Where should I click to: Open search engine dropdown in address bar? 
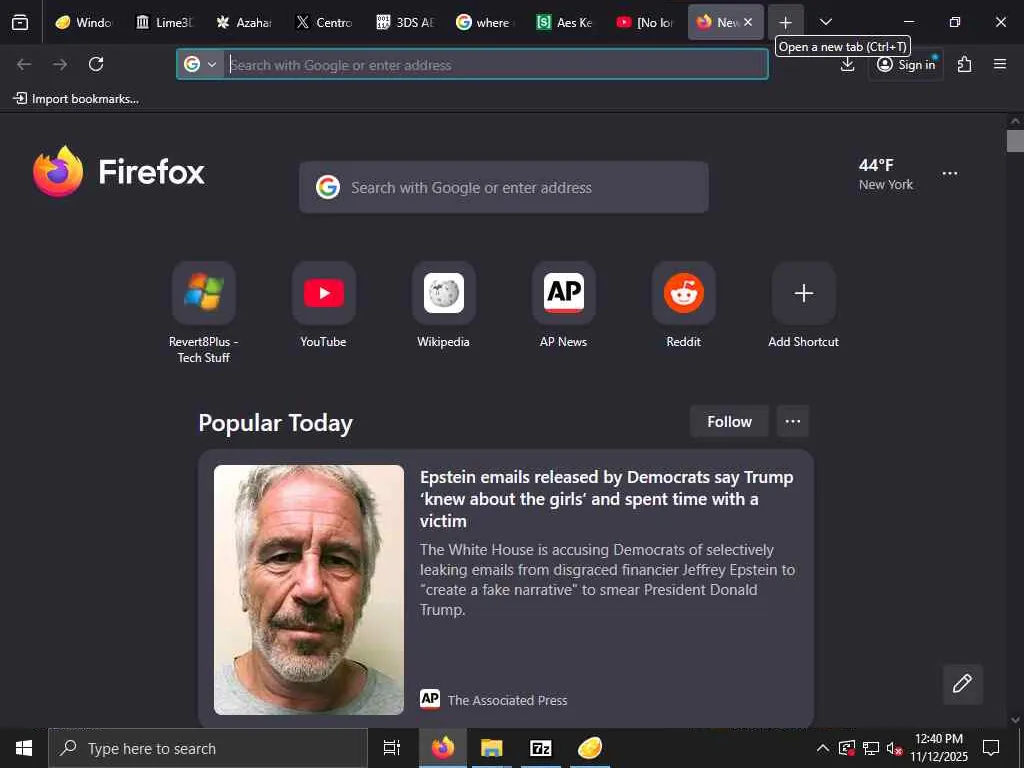coord(200,64)
